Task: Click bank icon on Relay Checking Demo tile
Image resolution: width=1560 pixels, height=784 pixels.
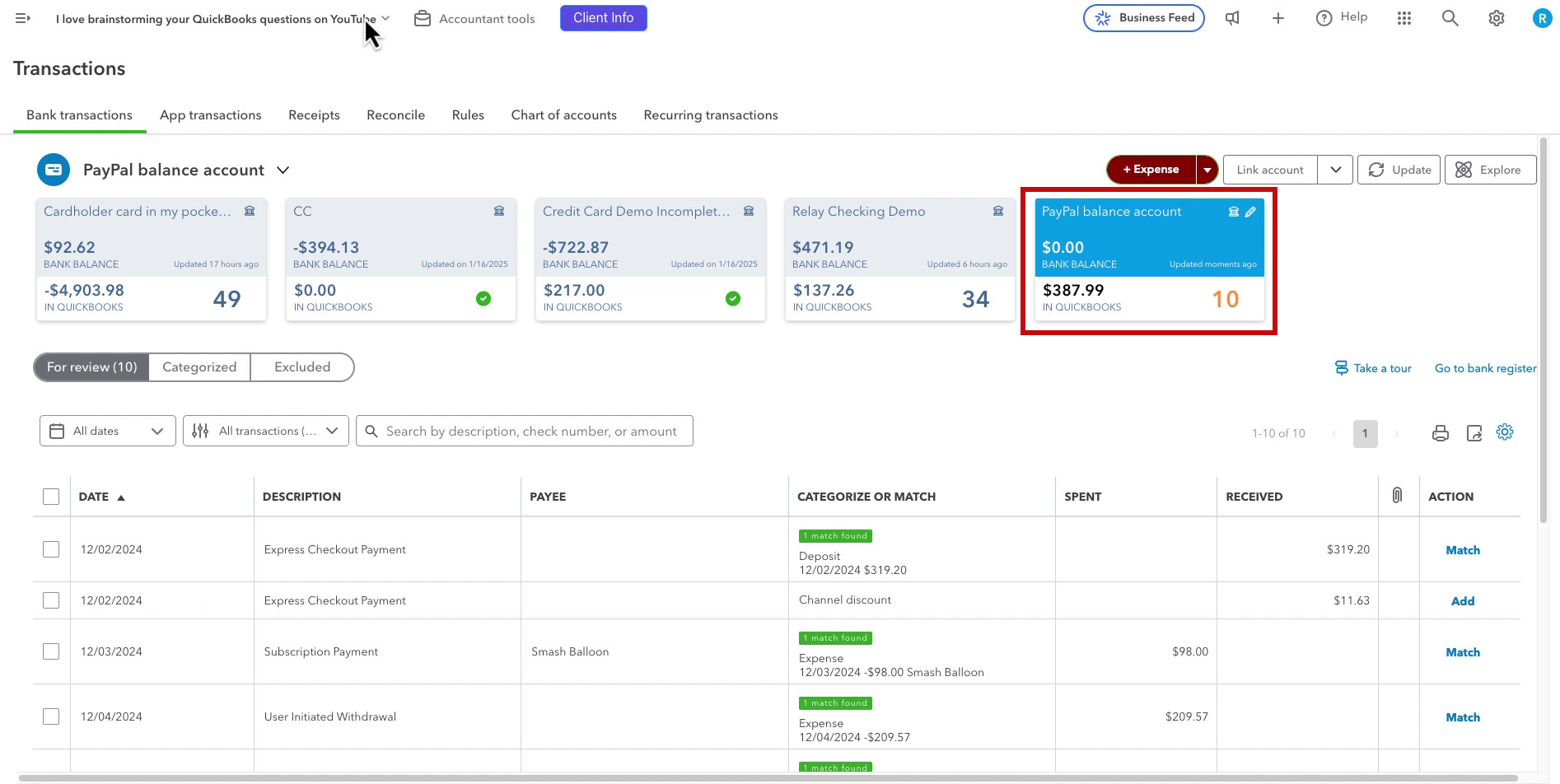Action: (x=998, y=211)
